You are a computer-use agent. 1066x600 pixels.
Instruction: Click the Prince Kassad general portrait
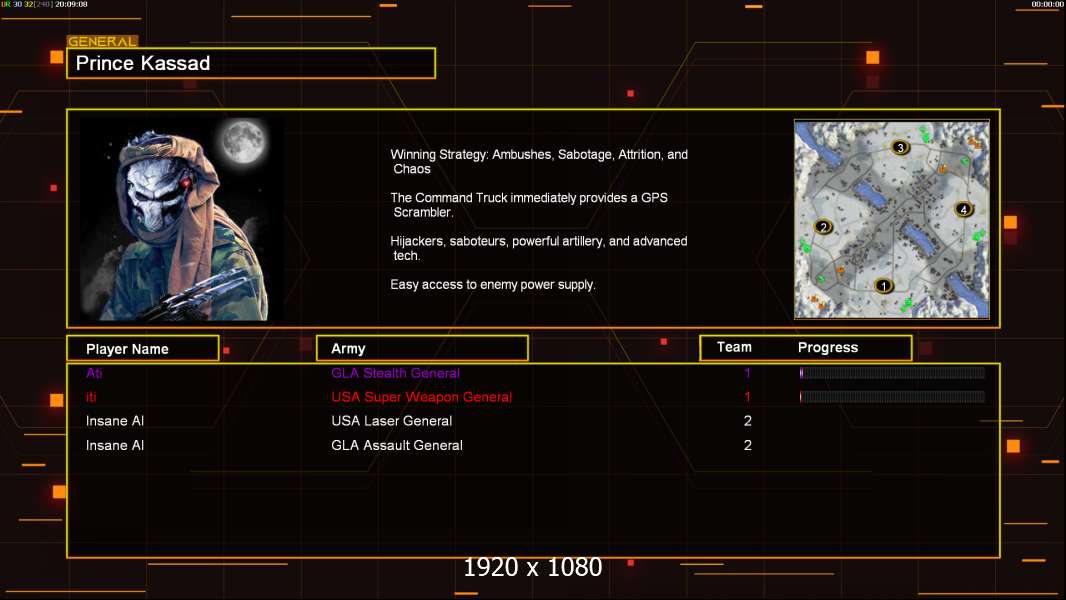[x=181, y=219]
